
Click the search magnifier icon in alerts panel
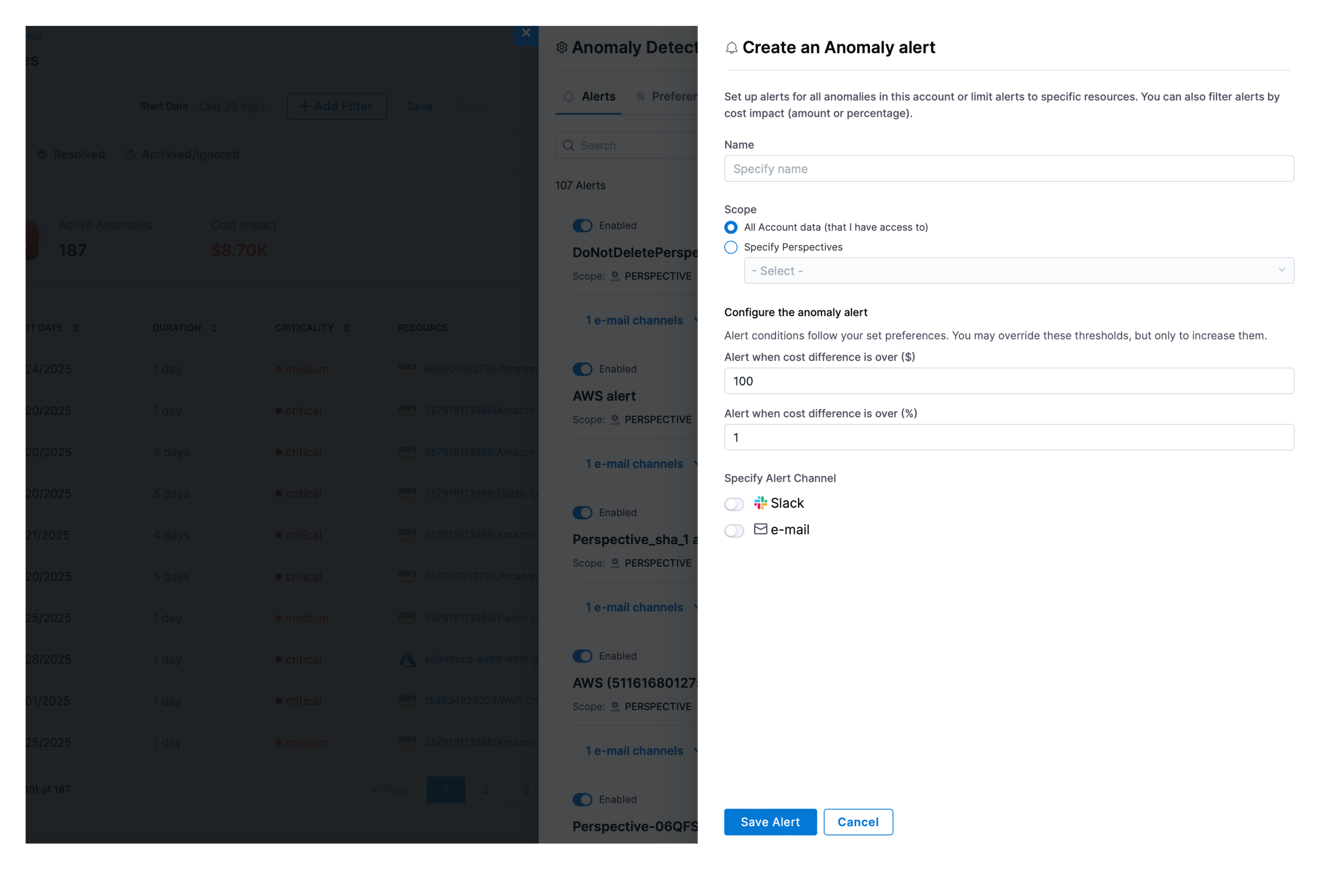pyautogui.click(x=569, y=146)
